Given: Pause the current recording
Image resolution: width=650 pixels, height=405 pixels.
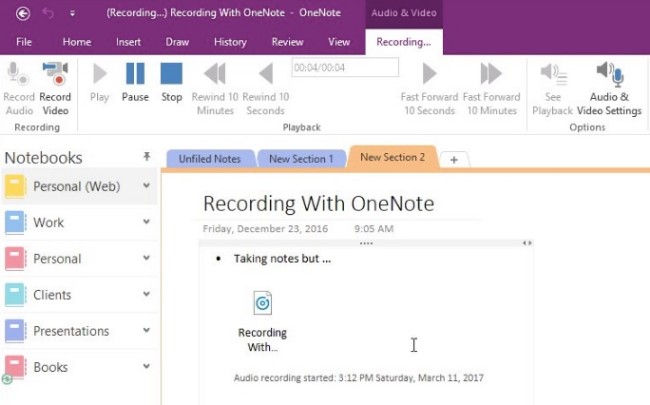Looking at the screenshot, I should click(x=135, y=82).
